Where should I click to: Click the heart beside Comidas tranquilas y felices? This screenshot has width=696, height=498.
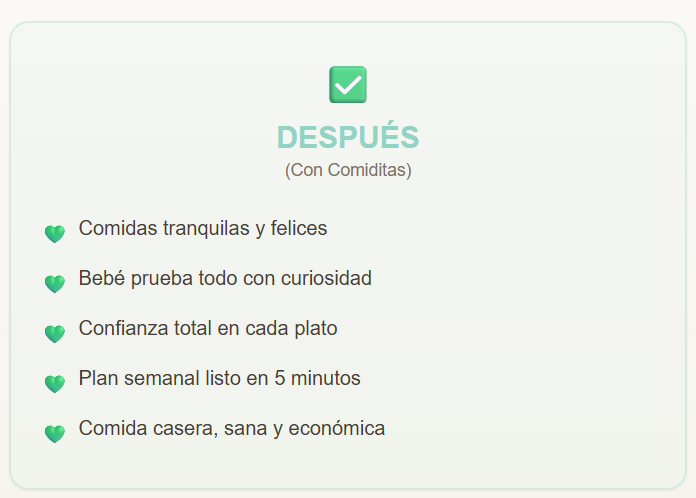[x=55, y=233]
